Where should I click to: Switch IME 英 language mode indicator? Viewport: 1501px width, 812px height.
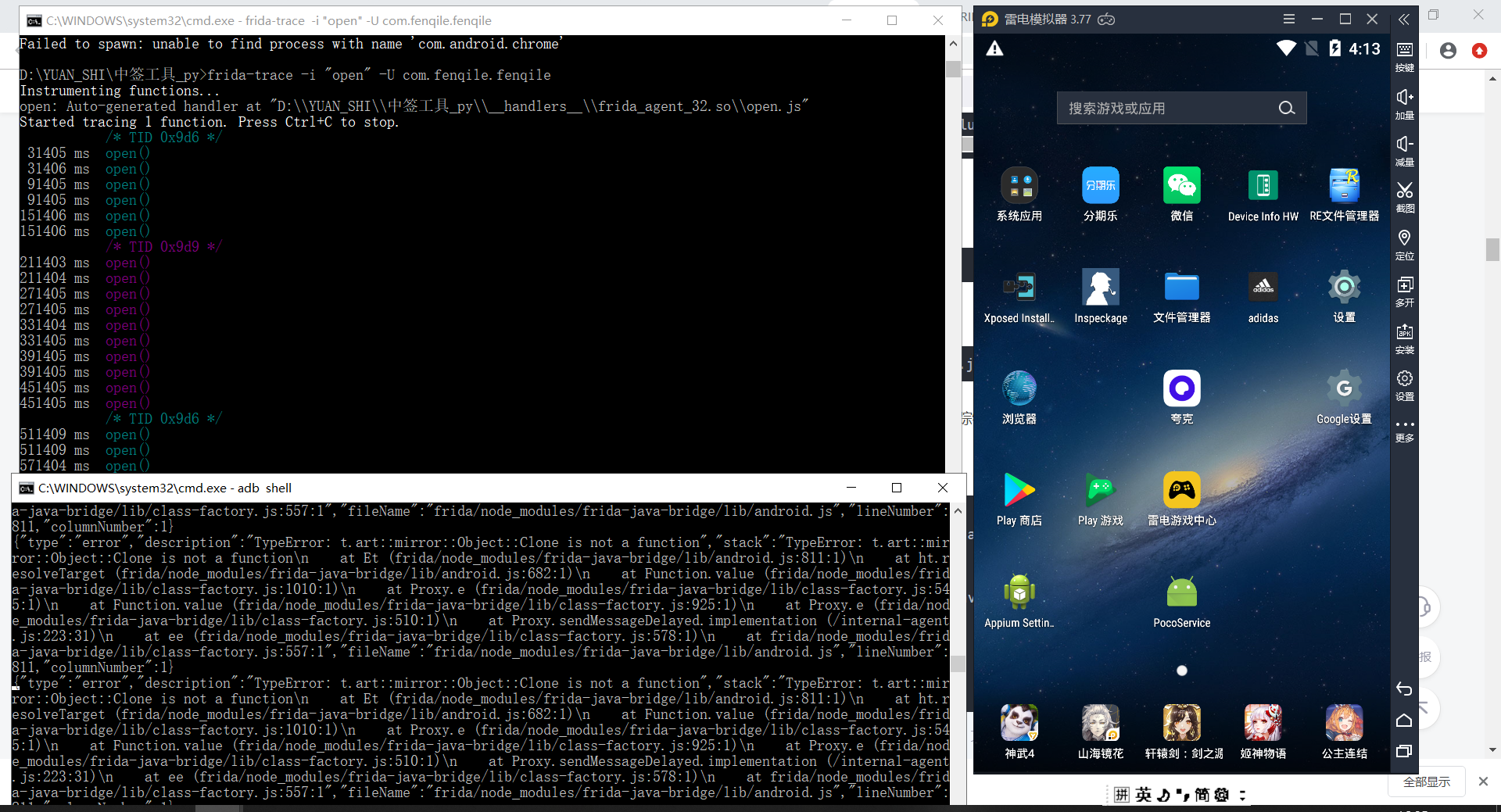pos(1144,795)
